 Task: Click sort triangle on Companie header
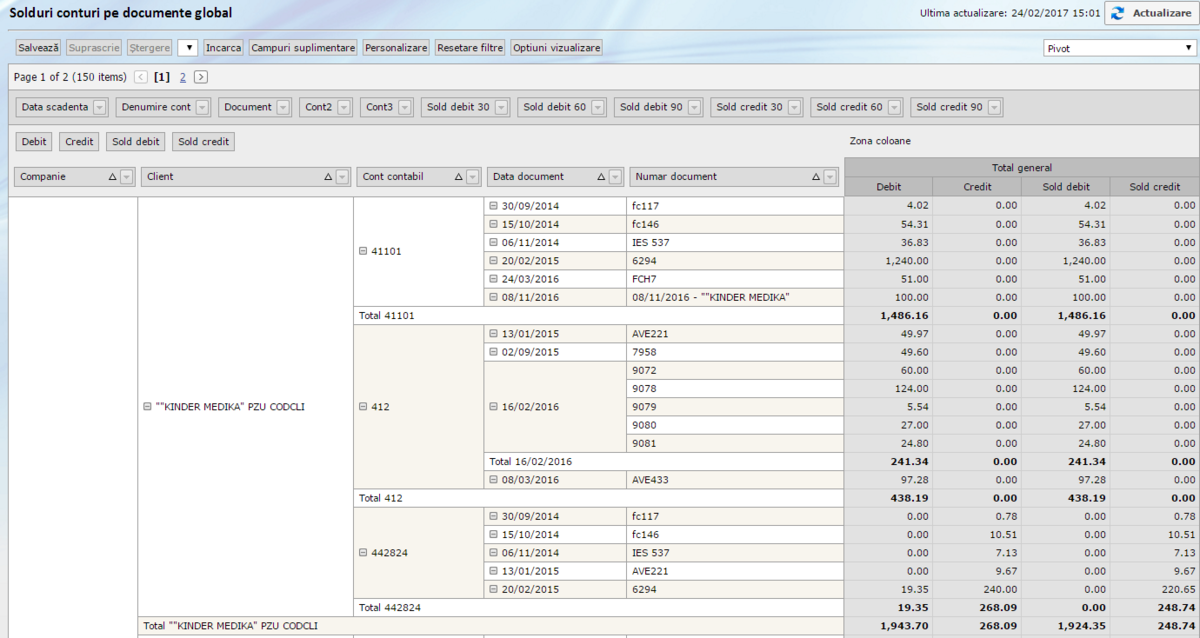[x=111, y=177]
